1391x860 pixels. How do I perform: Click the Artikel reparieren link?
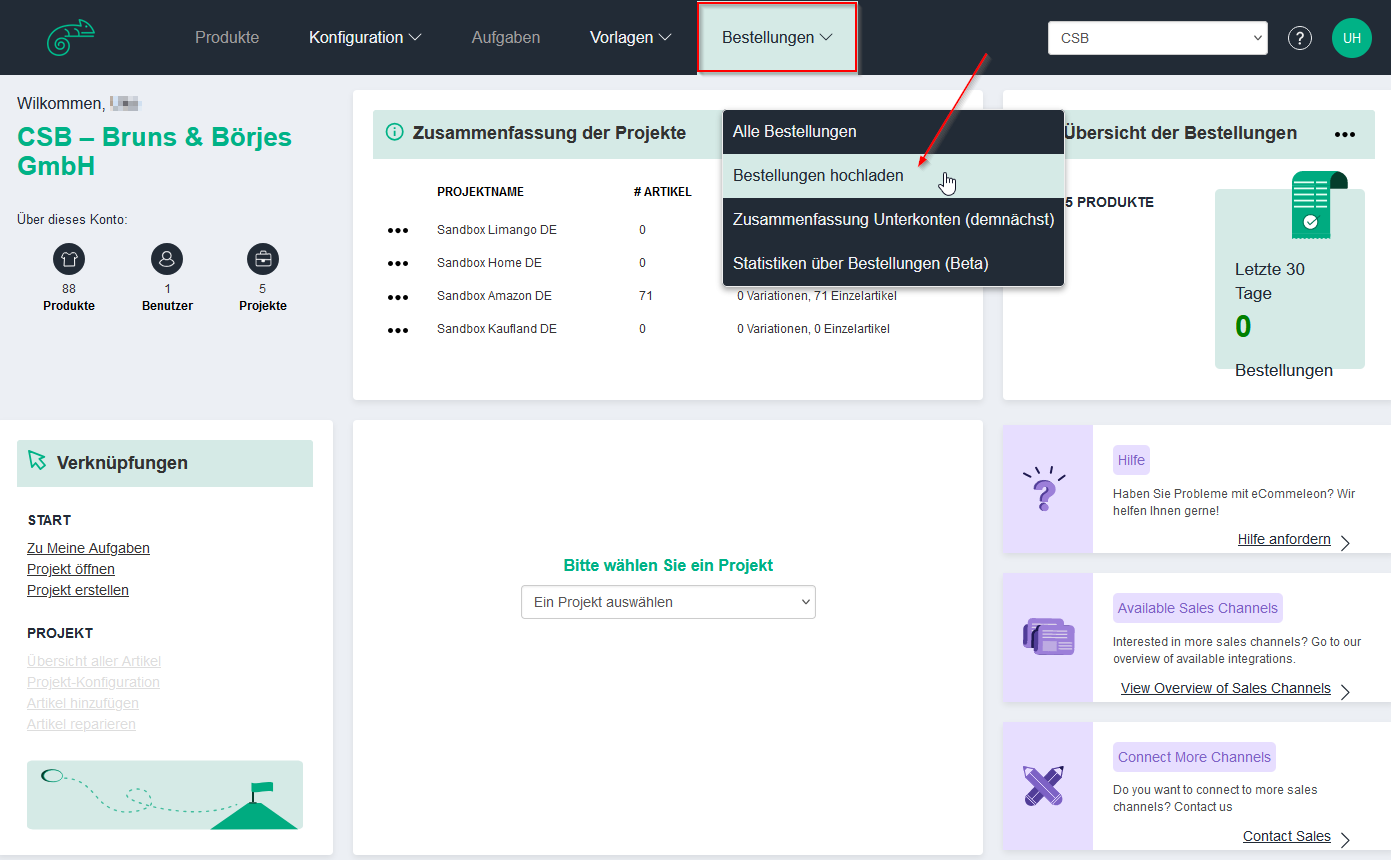point(81,724)
